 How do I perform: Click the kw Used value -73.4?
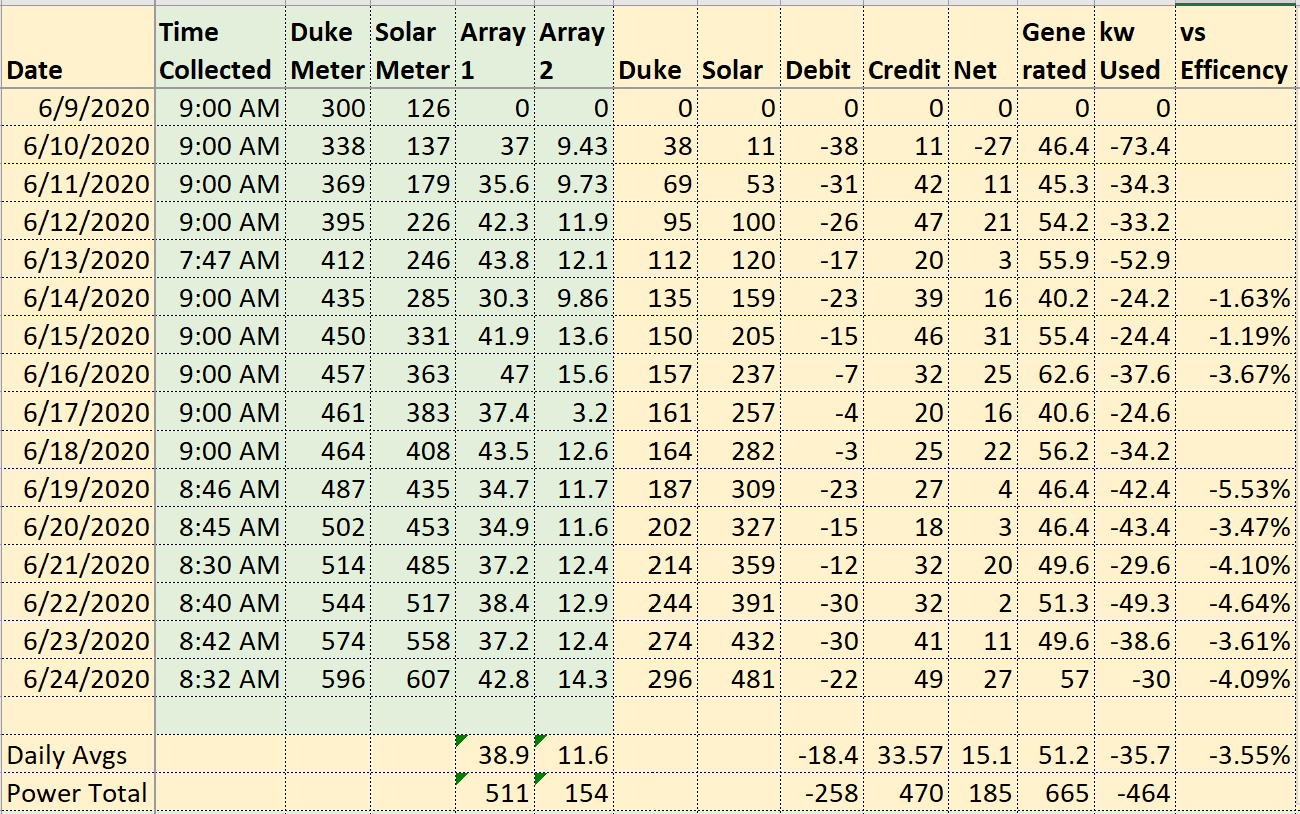[x=1135, y=146]
